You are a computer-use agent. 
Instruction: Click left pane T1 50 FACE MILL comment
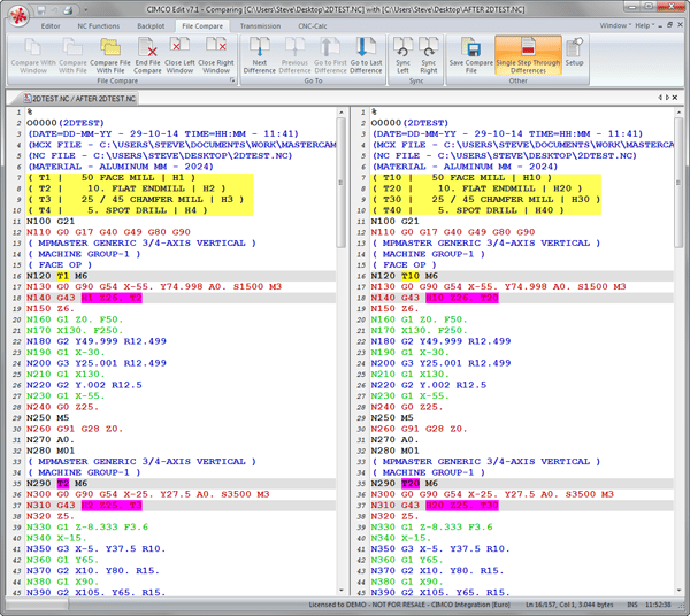112,178
